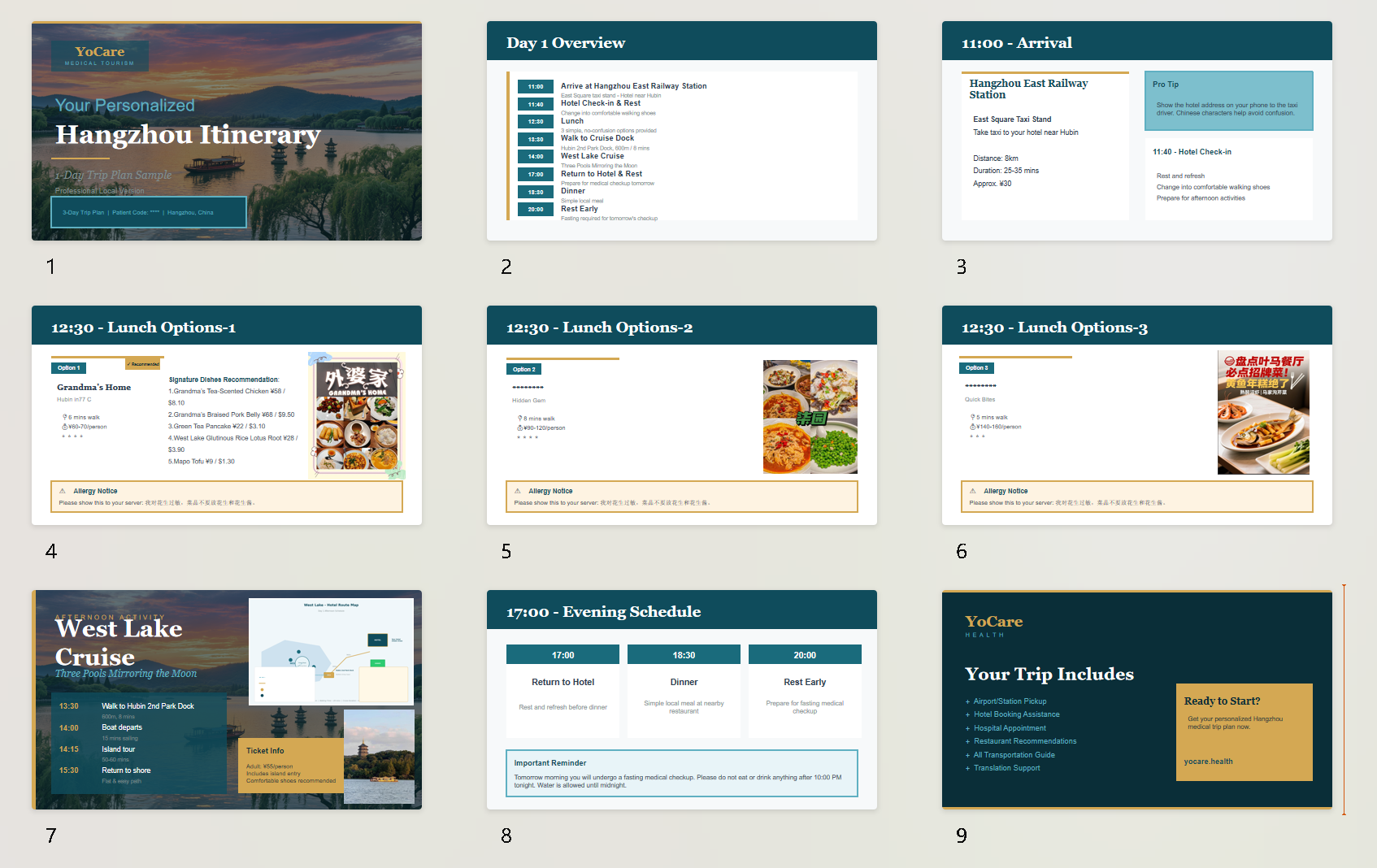Click 'Arrive at Hangzhou East Railway Station' text

point(633,86)
